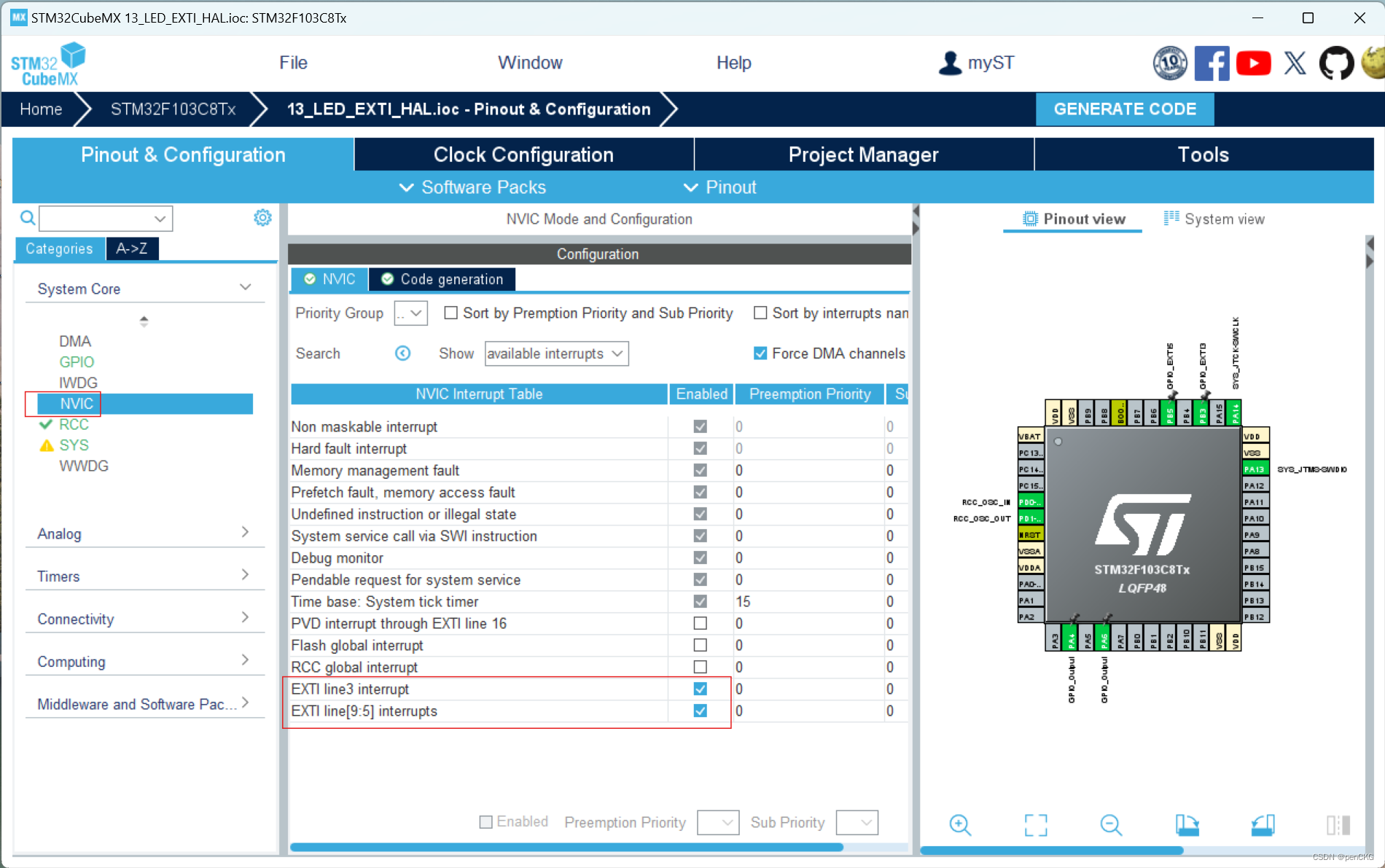
Task: Click the sort arrows above the DMA item
Action: coord(144,321)
